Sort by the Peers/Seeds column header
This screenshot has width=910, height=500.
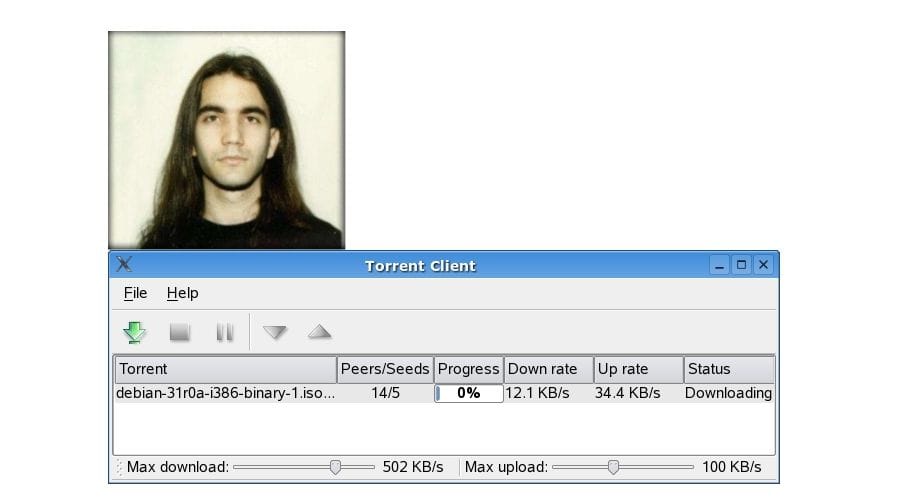coord(385,369)
